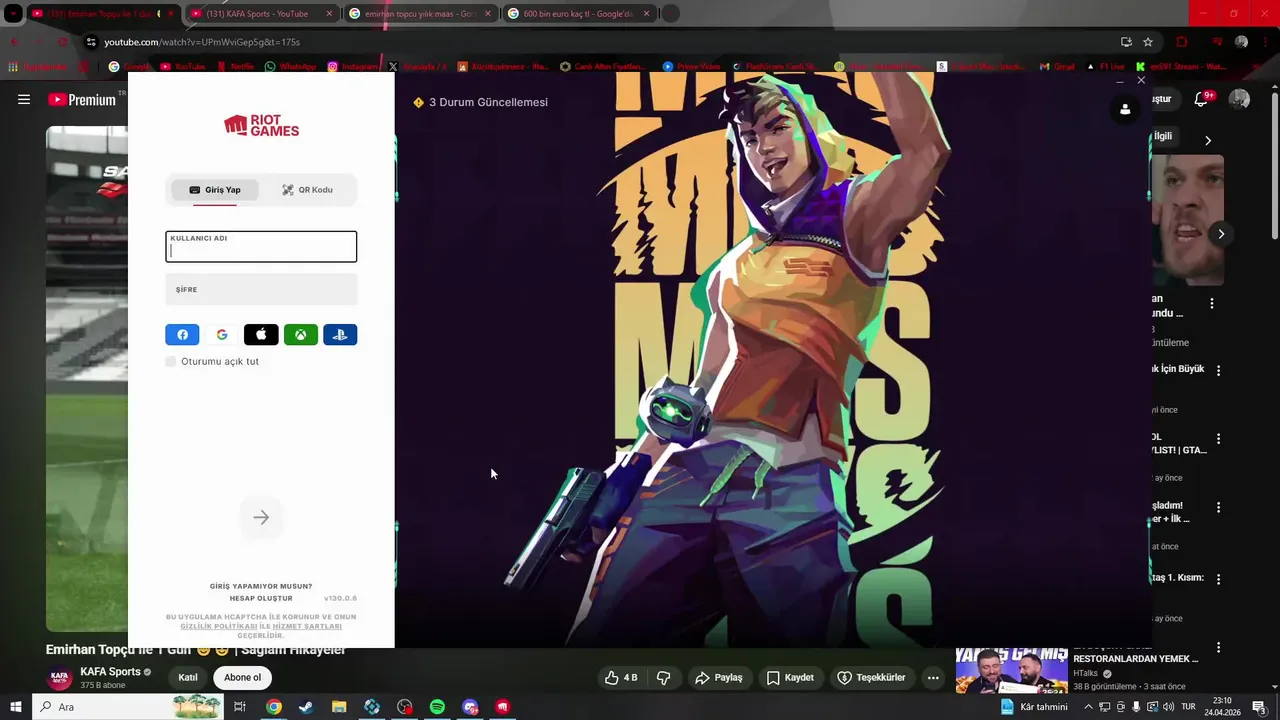Click the Riot Games logo
The width and height of the screenshot is (1280, 720).
tap(261, 126)
